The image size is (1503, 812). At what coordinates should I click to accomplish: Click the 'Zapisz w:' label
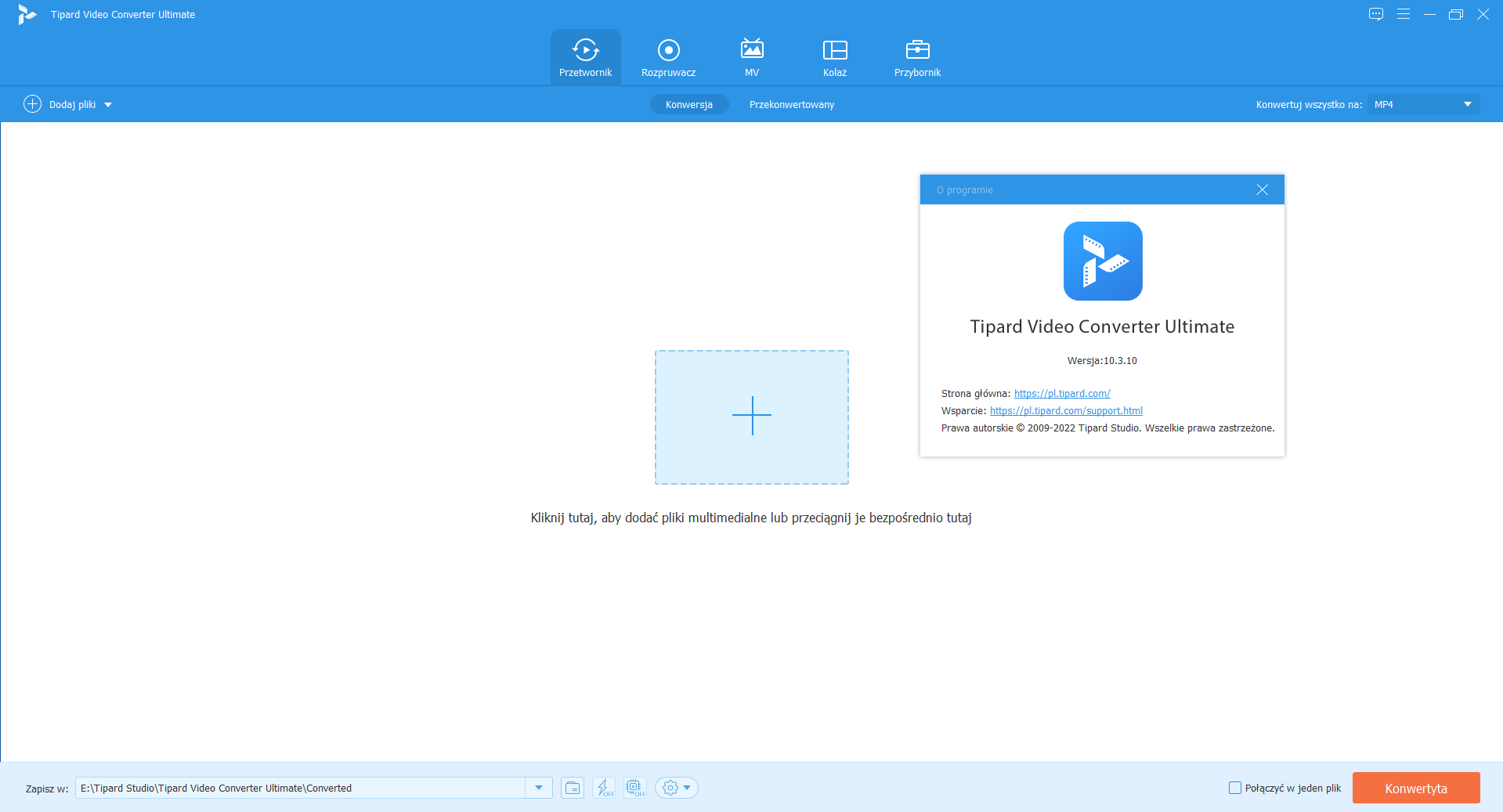point(47,789)
